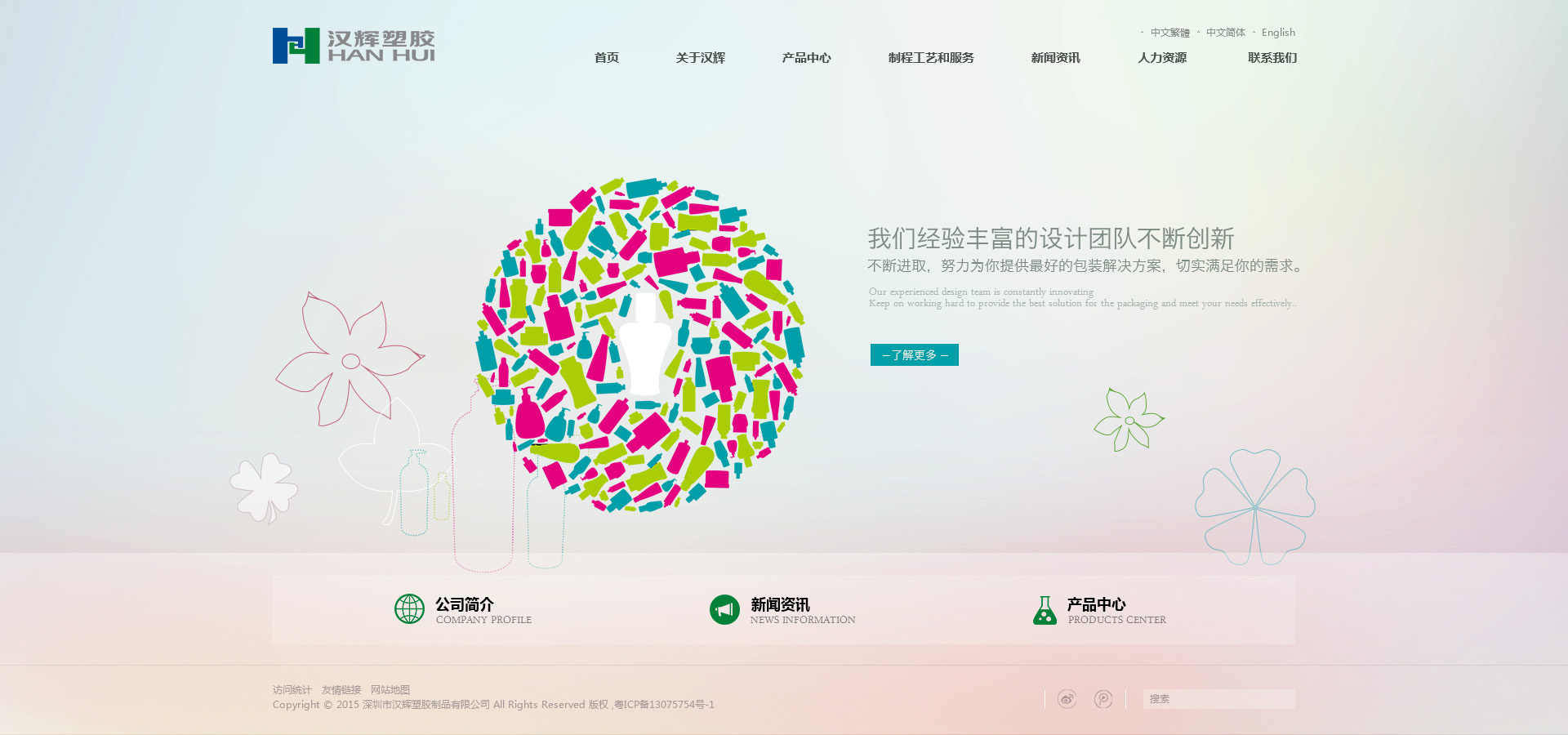
Task: Switch to 中文繁體 language
Action: point(1169,33)
